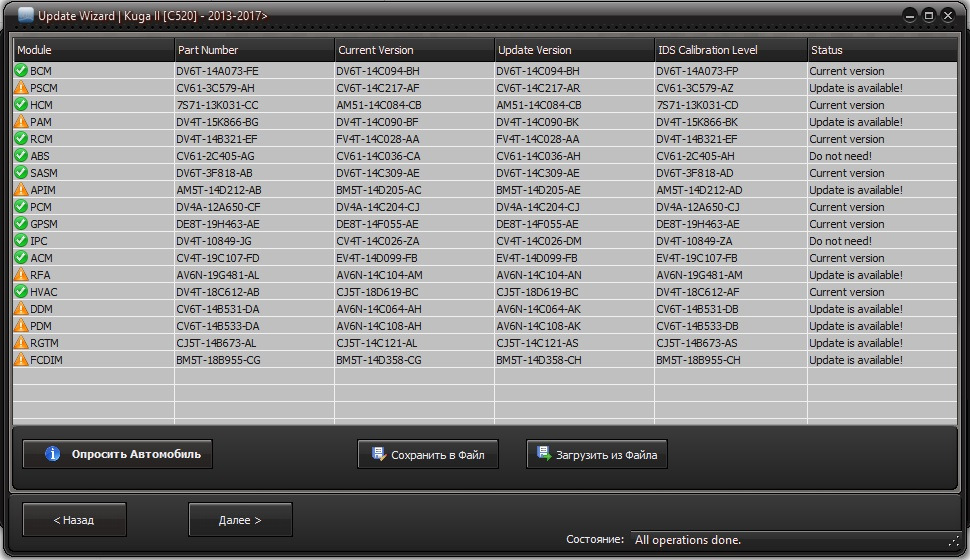Click the green check icon beside HCM
Viewport: 970px width, 560px height.
[21, 105]
